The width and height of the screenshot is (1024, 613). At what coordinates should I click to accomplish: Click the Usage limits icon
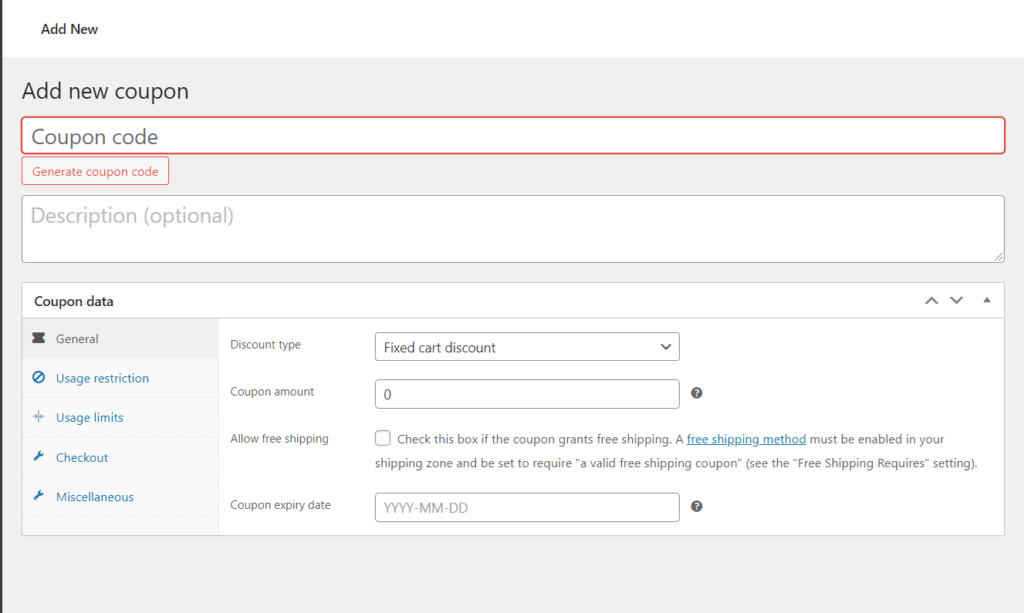click(x=39, y=417)
